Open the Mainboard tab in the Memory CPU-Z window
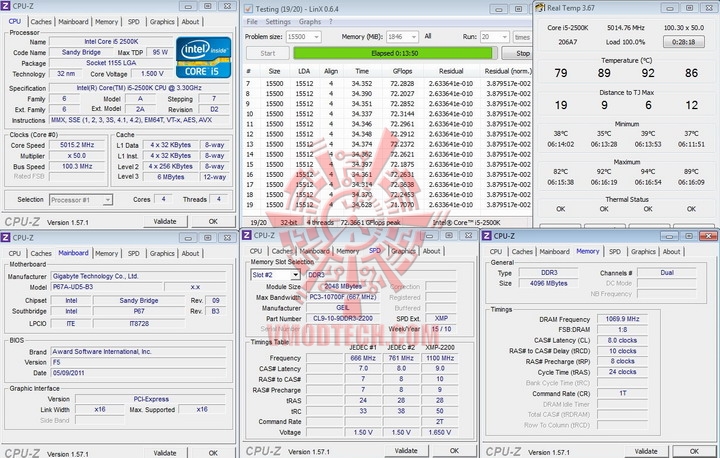The width and height of the screenshot is (720, 458). 554,251
